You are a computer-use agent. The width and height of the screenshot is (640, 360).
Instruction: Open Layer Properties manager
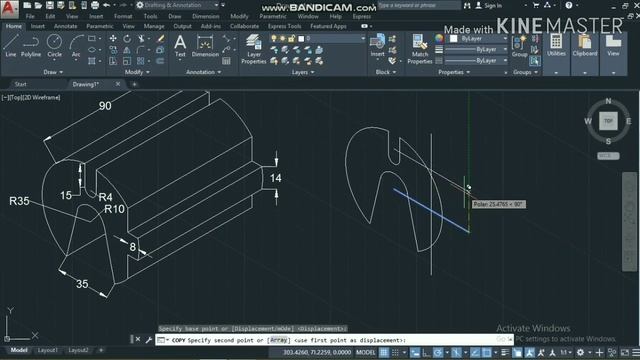tap(253, 49)
